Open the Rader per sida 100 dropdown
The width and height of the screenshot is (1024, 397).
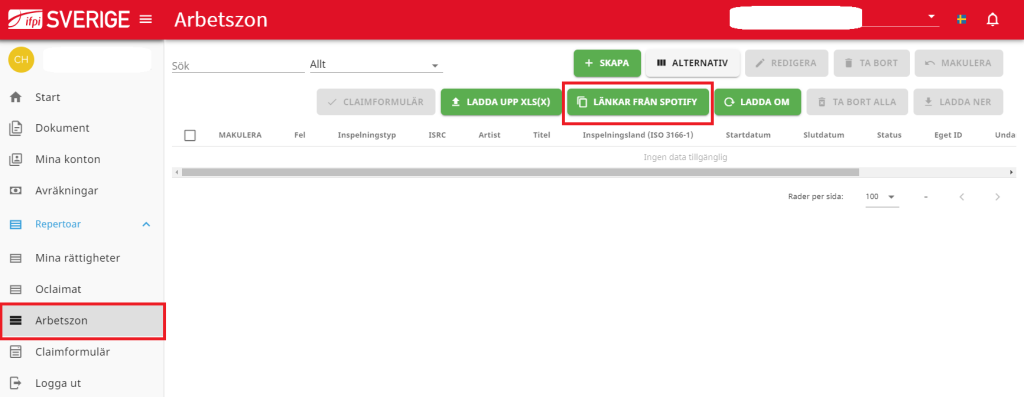882,197
